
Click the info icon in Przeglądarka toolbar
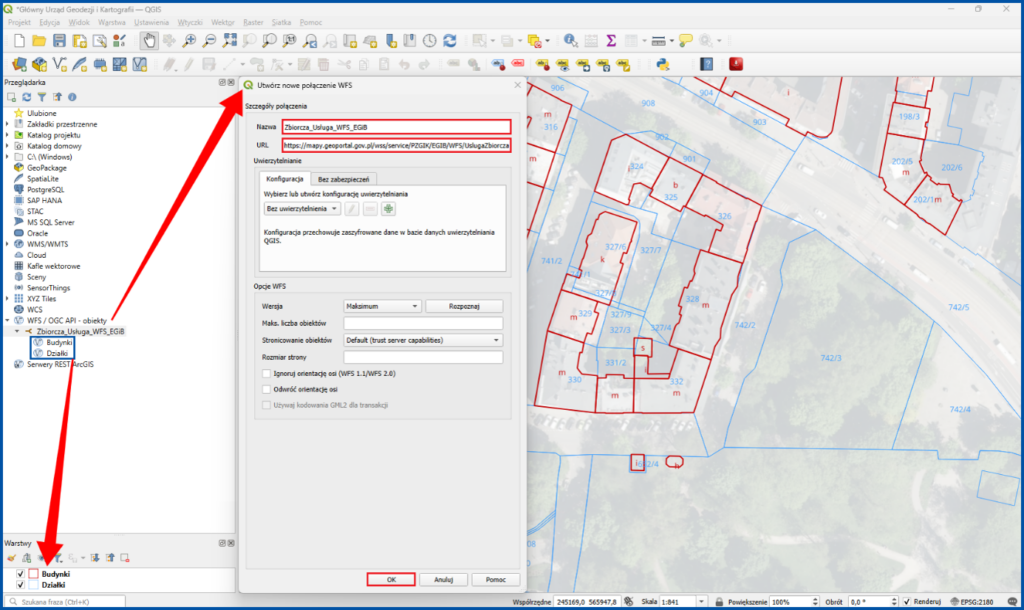pyautogui.click(x=72, y=97)
